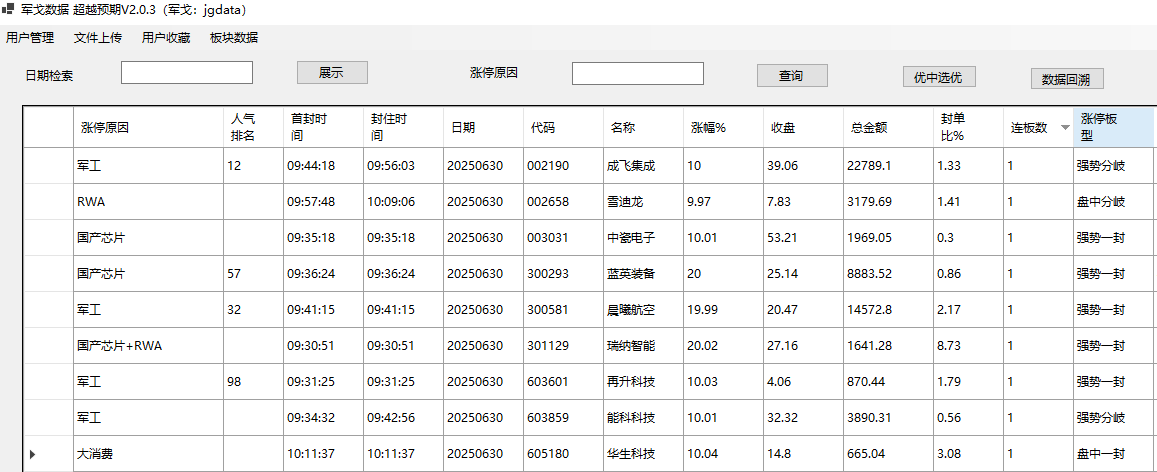The width and height of the screenshot is (1157, 472).
Task: Select stock name cell 中瓷电子
Action: [x=643, y=238]
